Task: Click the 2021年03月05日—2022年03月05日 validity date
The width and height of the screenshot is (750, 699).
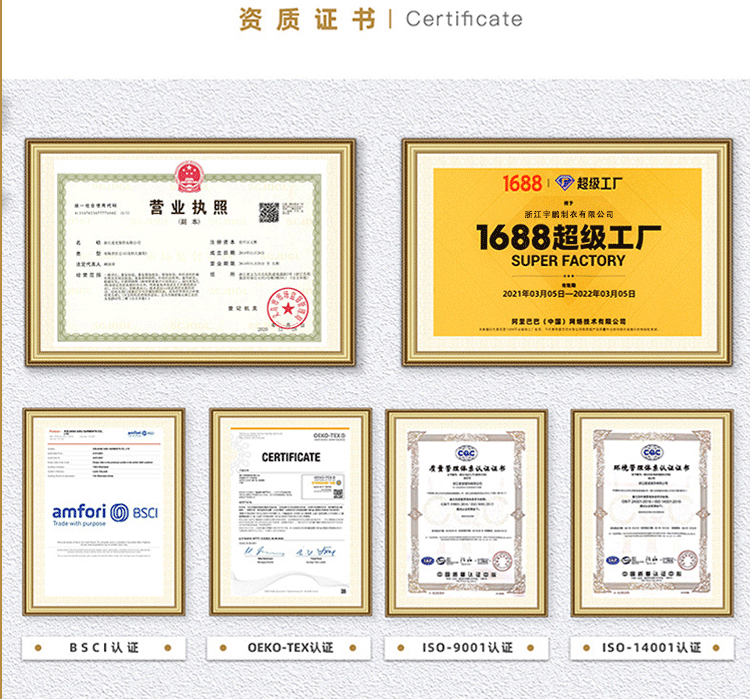Action: point(568,294)
